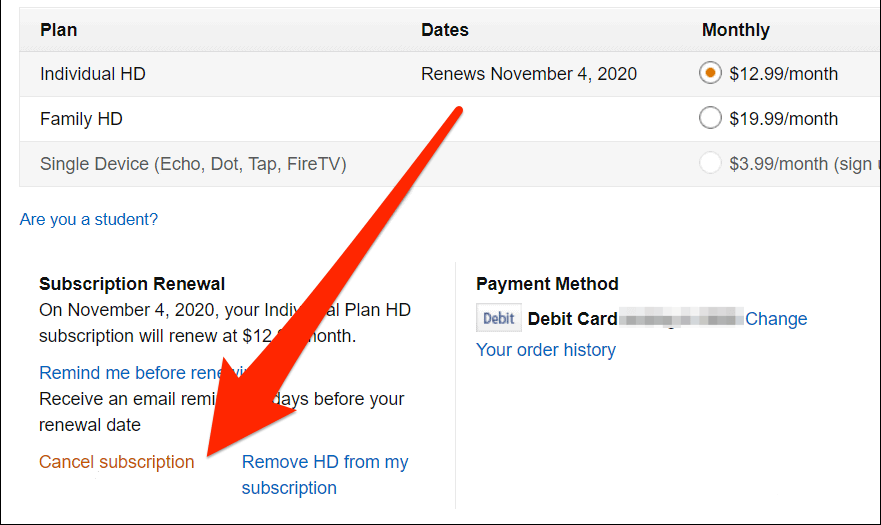Viewport: 881px width, 525px height.
Task: Click the Monthly column header
Action: (x=735, y=30)
